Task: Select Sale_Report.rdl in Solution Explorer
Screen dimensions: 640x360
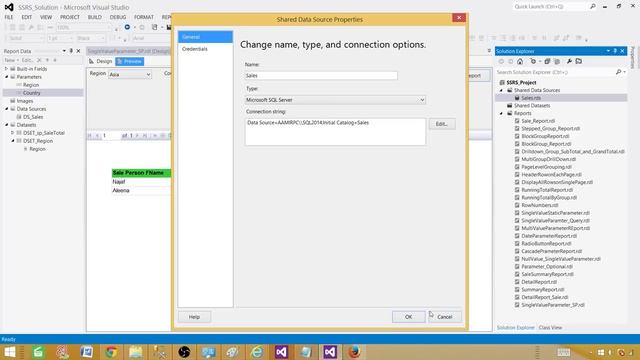Action: (538, 121)
